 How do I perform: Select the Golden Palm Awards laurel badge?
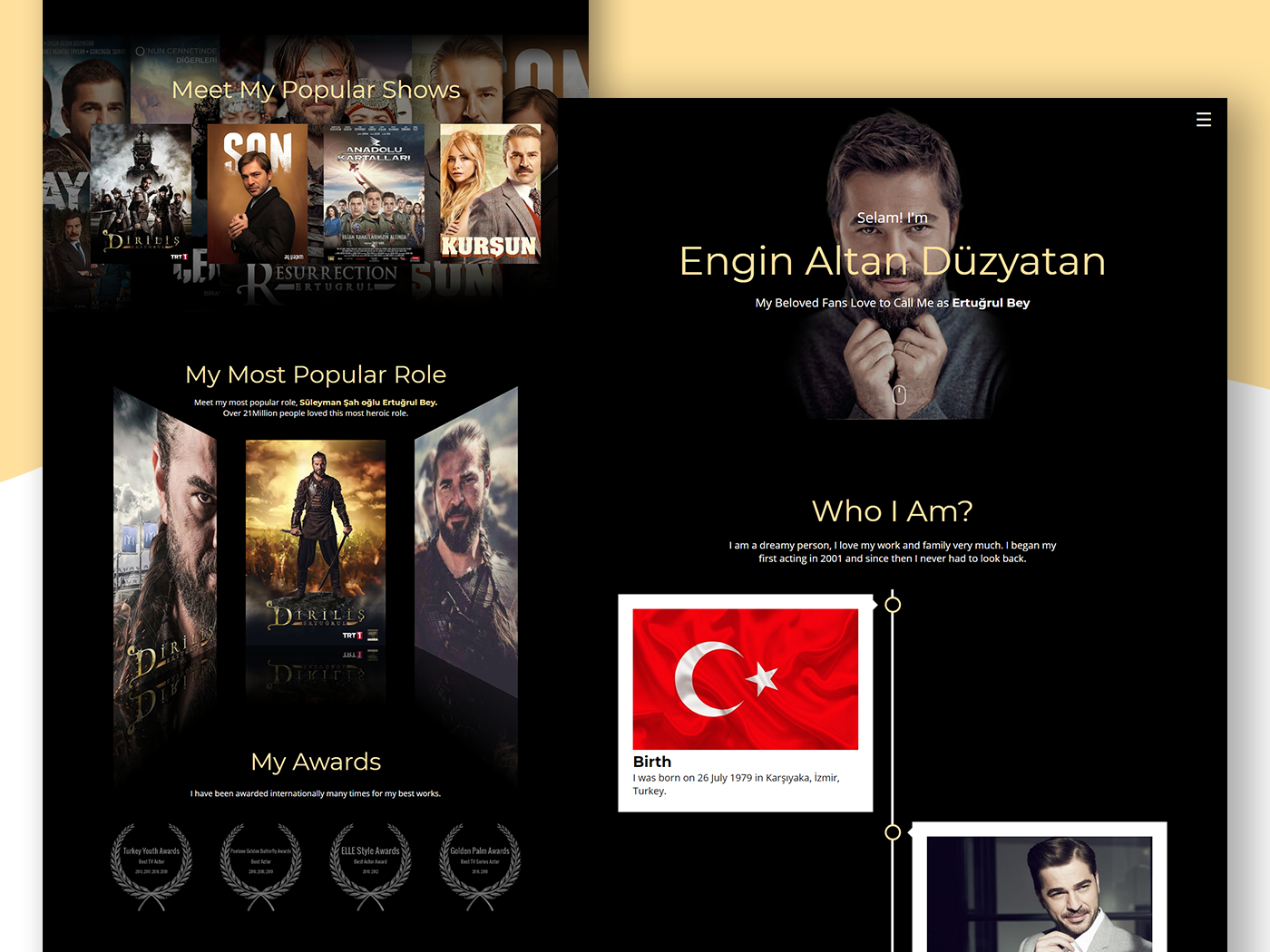tap(480, 867)
